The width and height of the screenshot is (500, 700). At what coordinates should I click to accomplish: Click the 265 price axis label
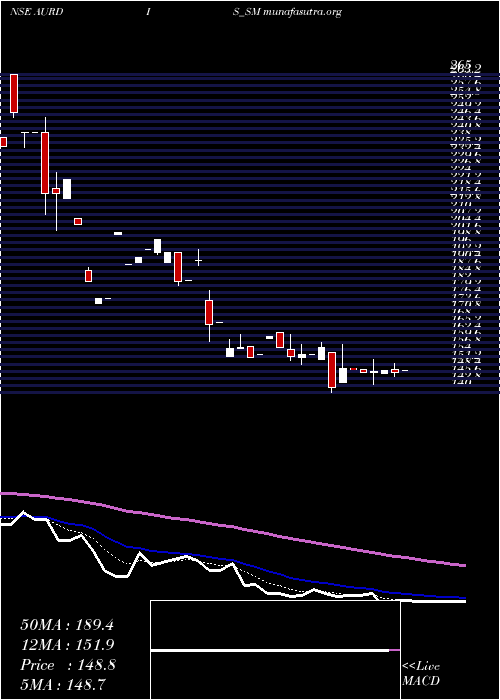coord(459,65)
